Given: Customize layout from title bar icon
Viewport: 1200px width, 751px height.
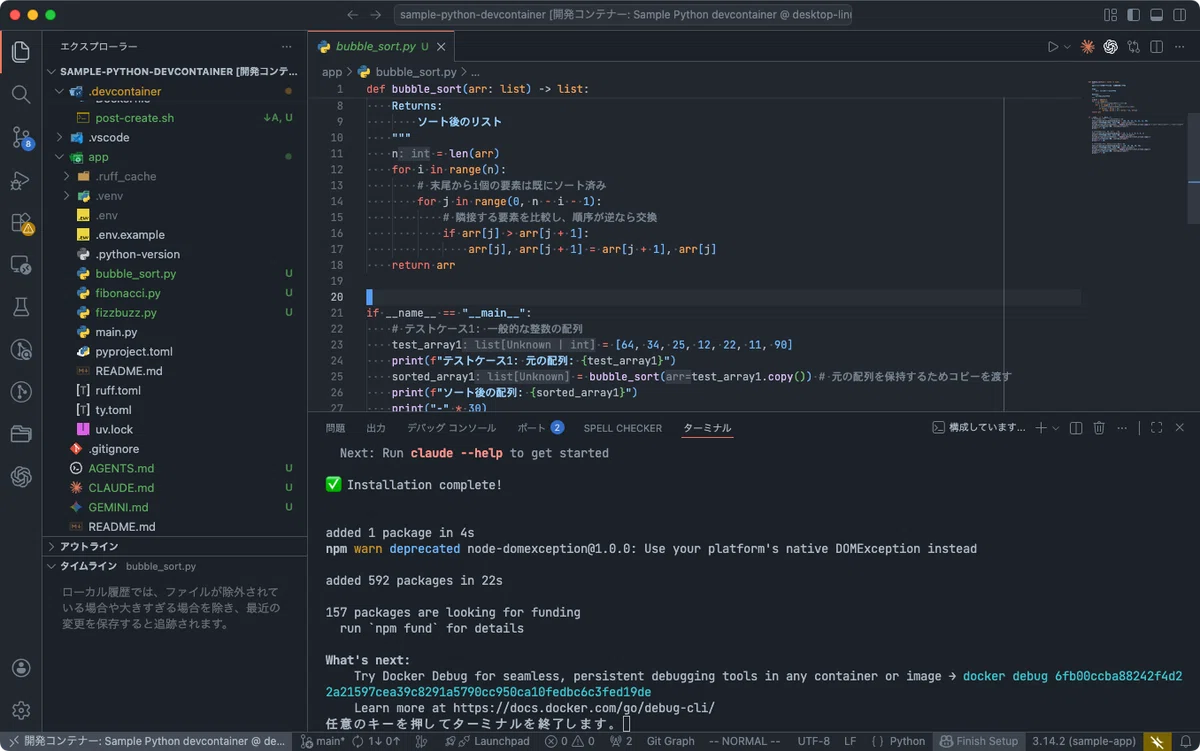Looking at the screenshot, I should [1110, 15].
